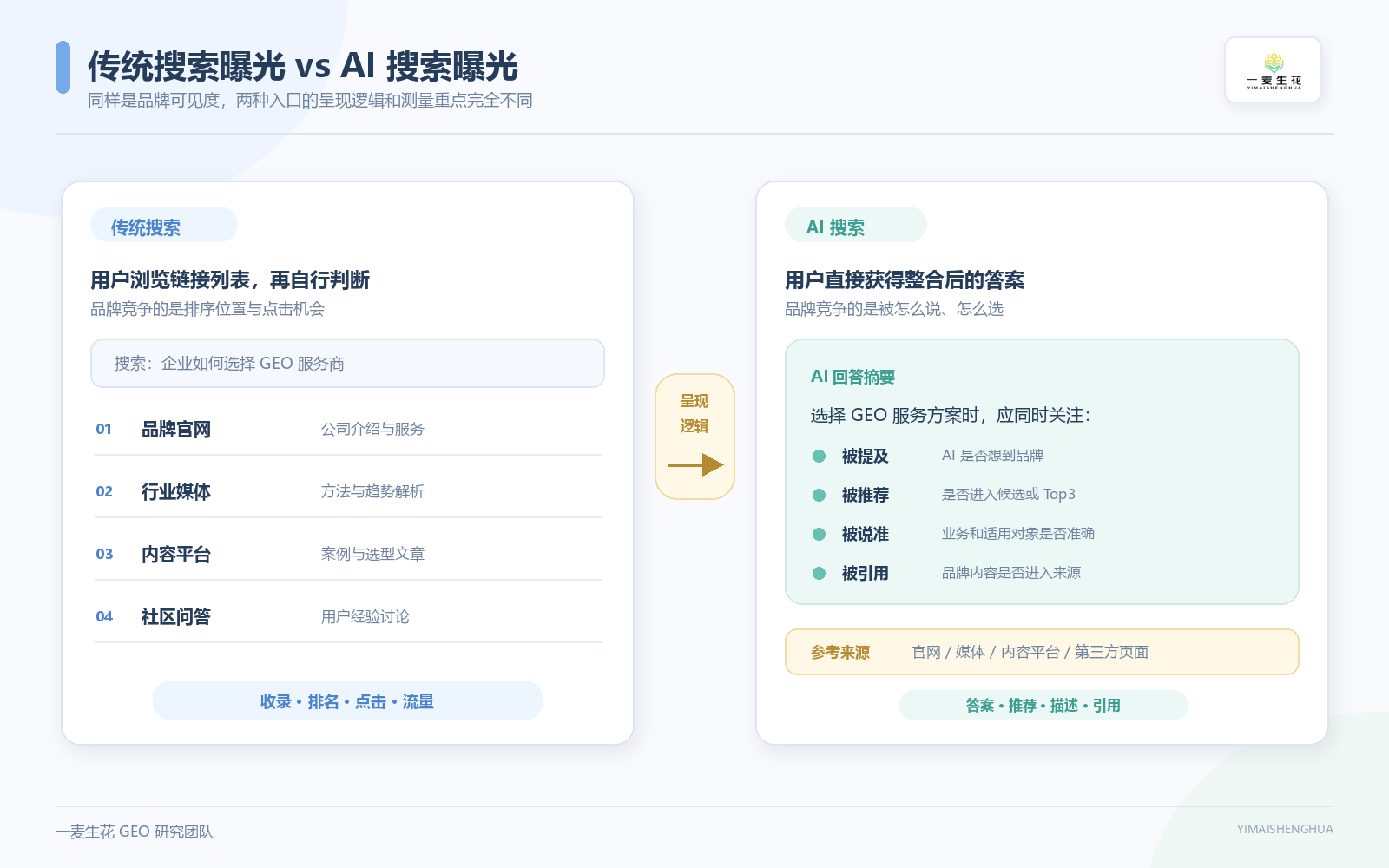Click the golden arrow under 呈现逻辑
Image resolution: width=1389 pixels, height=868 pixels.
click(x=695, y=464)
